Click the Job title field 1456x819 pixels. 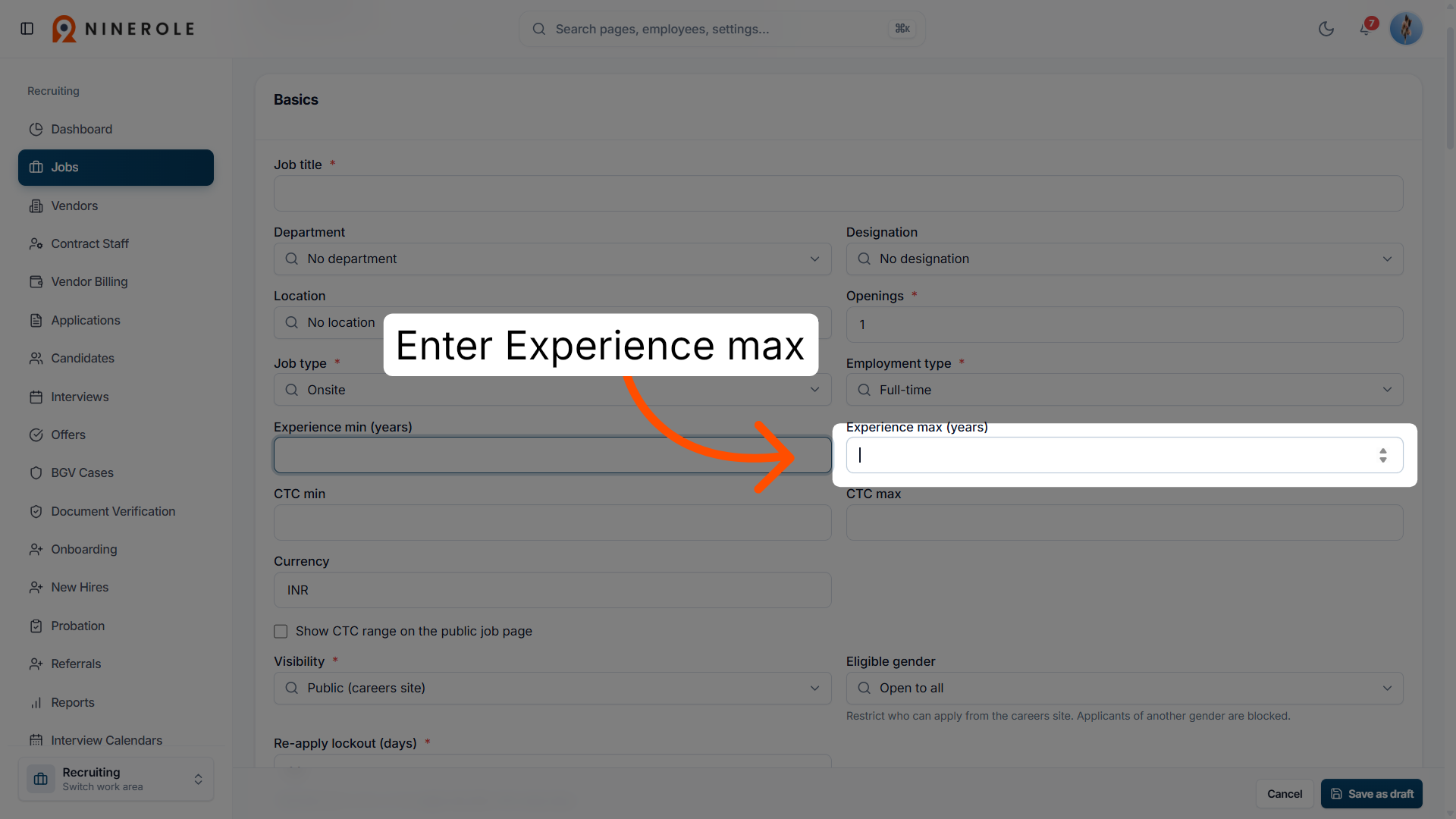point(838,193)
